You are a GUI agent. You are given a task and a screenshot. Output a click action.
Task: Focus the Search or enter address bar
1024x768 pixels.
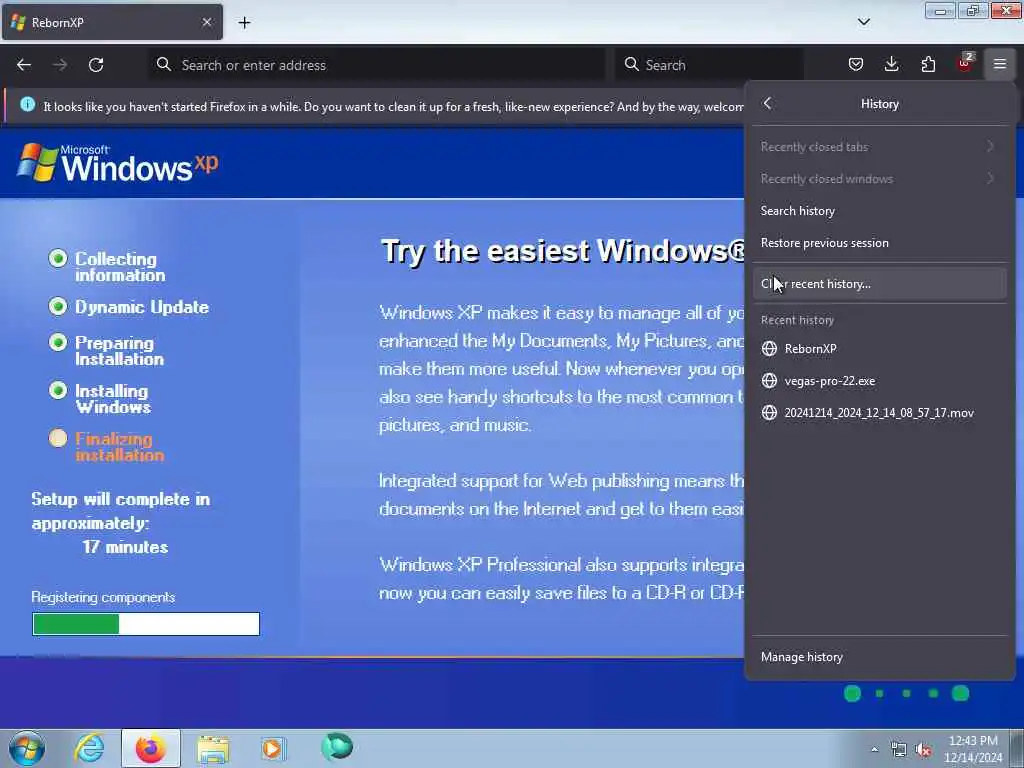377,65
